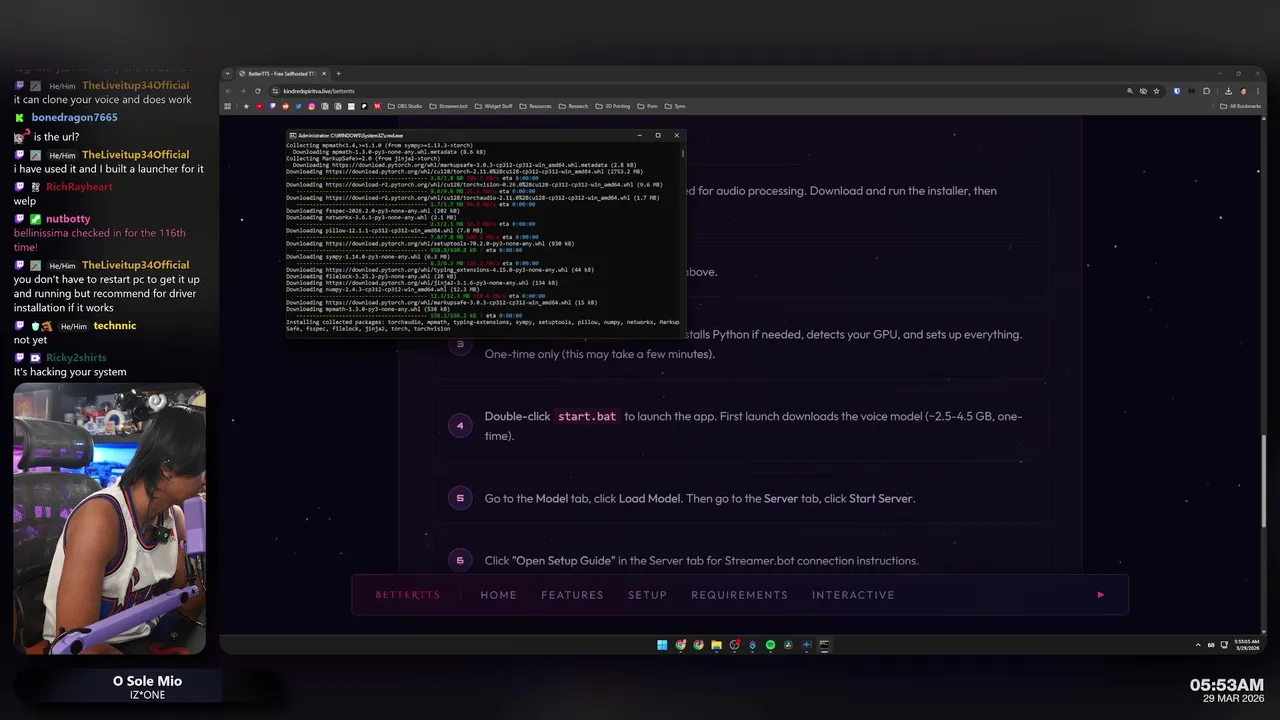Go back using Chrome's back arrow

click(228, 91)
